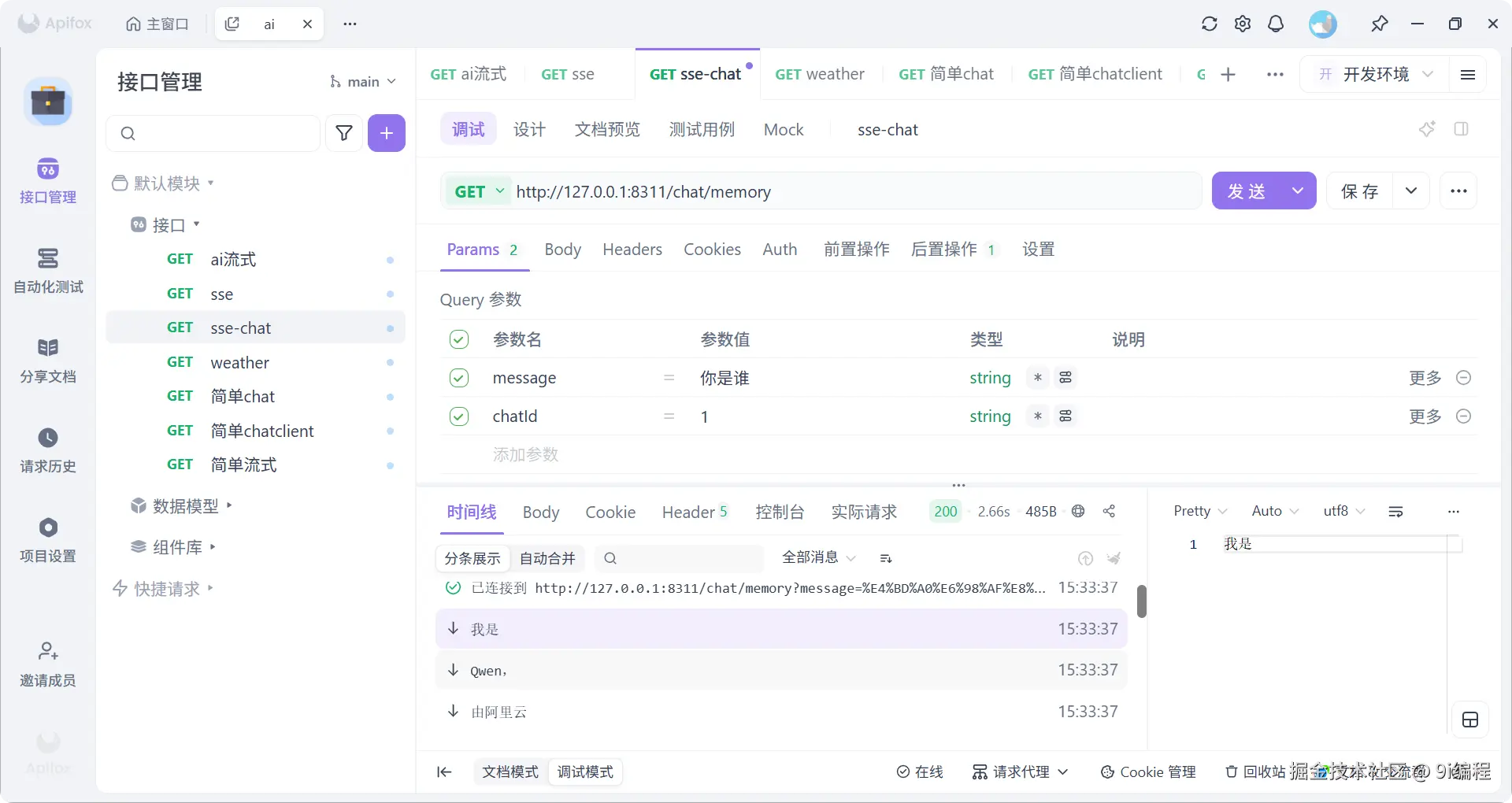Open the 保存 dropdown arrow
The width and height of the screenshot is (1512, 803).
coord(1411,191)
